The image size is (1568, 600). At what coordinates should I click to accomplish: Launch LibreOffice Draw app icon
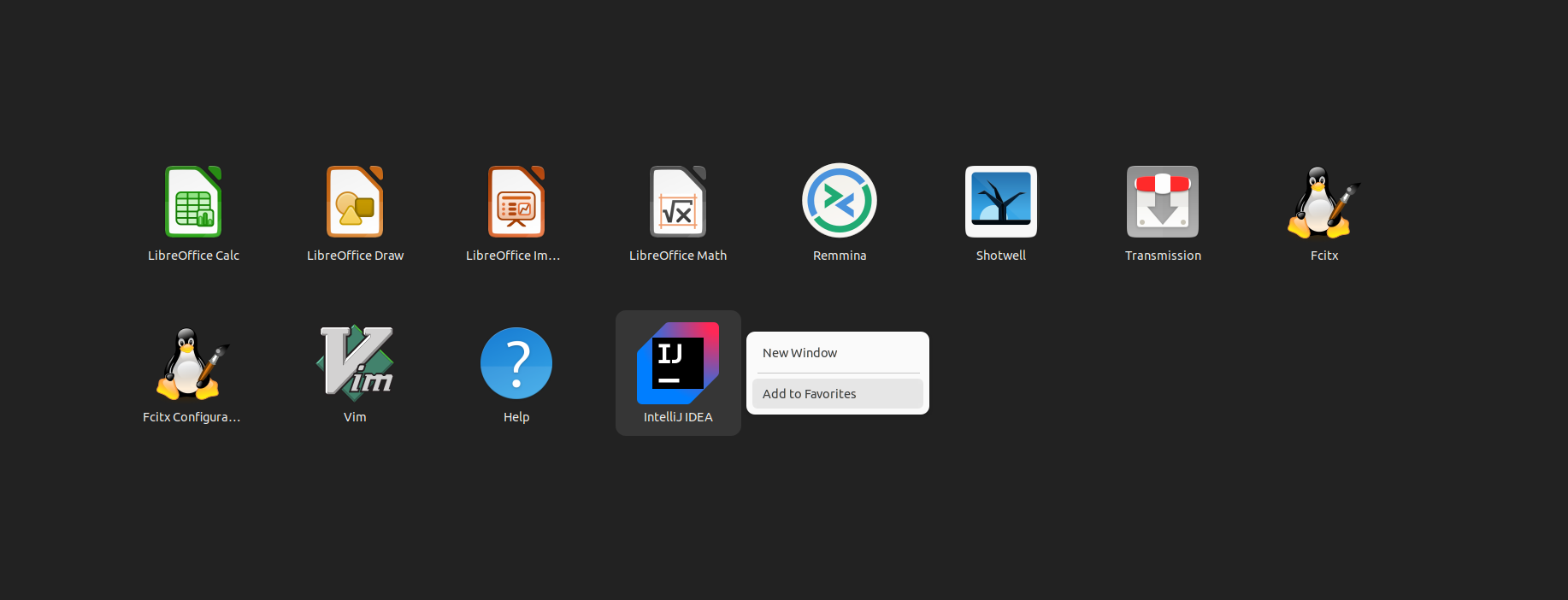click(x=355, y=201)
